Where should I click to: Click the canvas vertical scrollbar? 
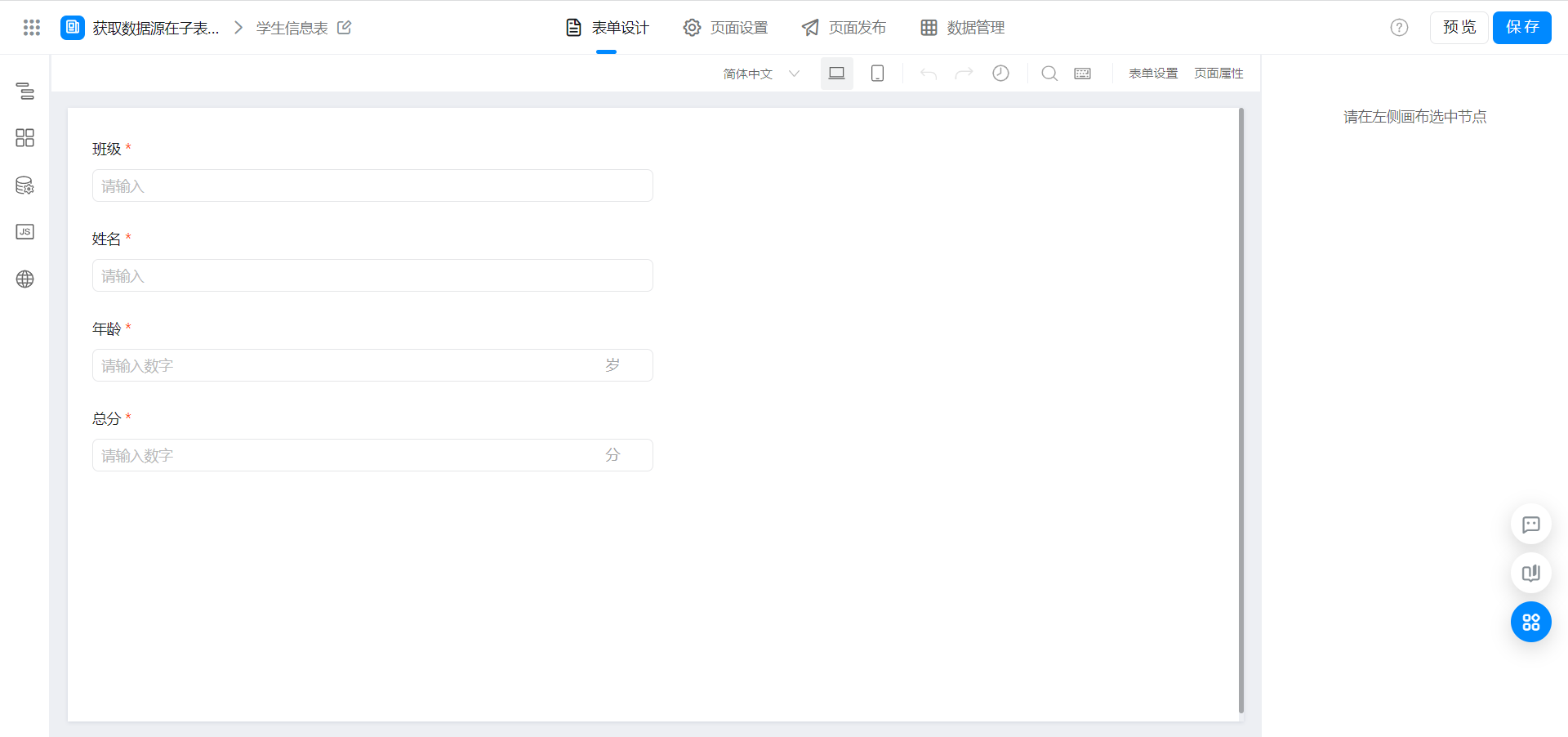point(1241,411)
